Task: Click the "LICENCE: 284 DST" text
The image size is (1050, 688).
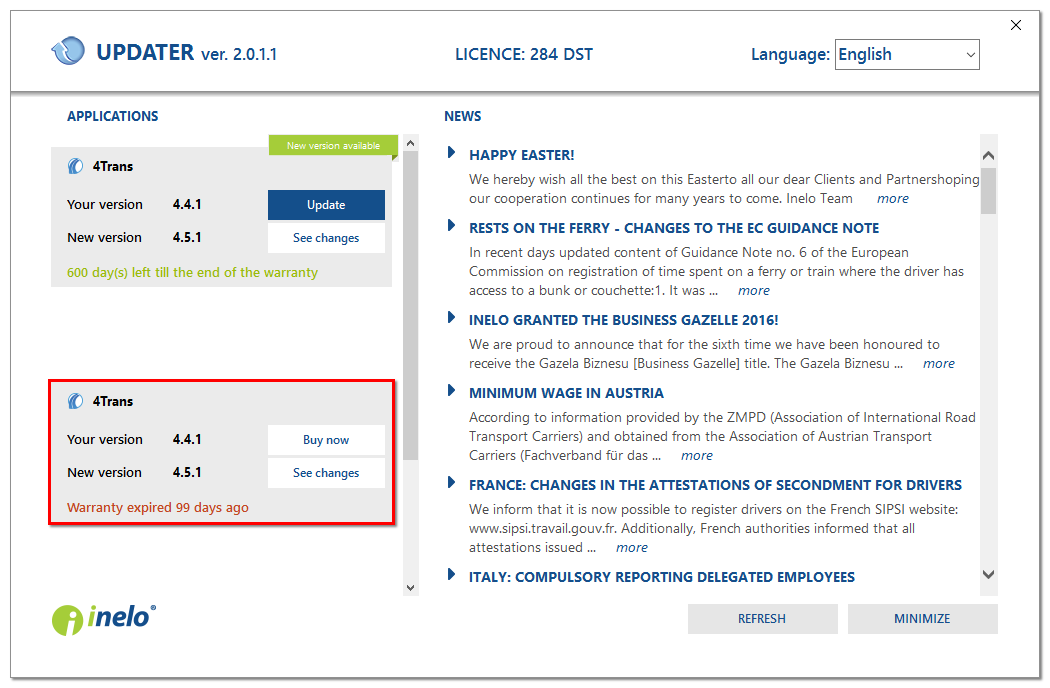Action: pos(524,54)
